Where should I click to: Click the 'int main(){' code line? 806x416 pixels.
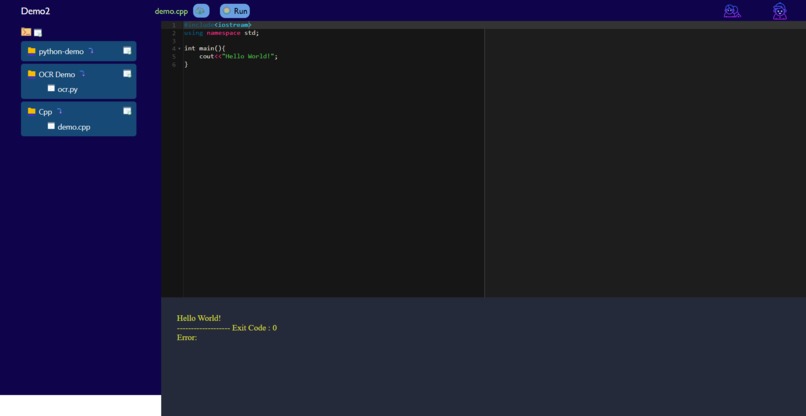coord(205,48)
